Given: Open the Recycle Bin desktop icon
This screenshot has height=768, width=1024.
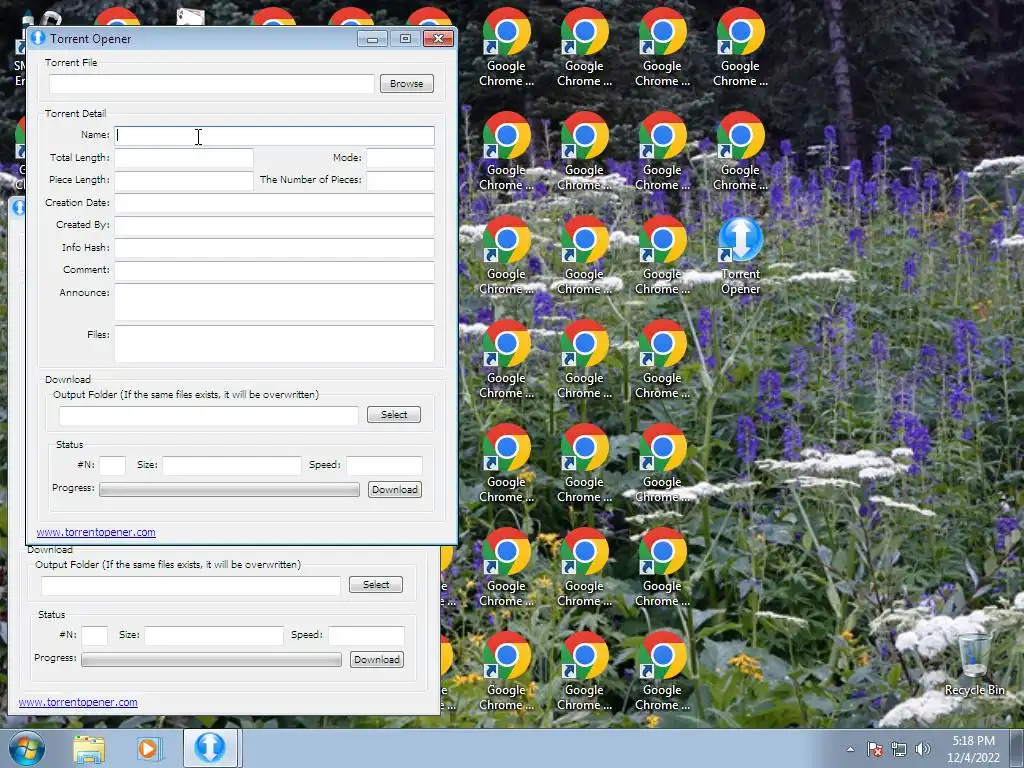Looking at the screenshot, I should click(x=974, y=664).
